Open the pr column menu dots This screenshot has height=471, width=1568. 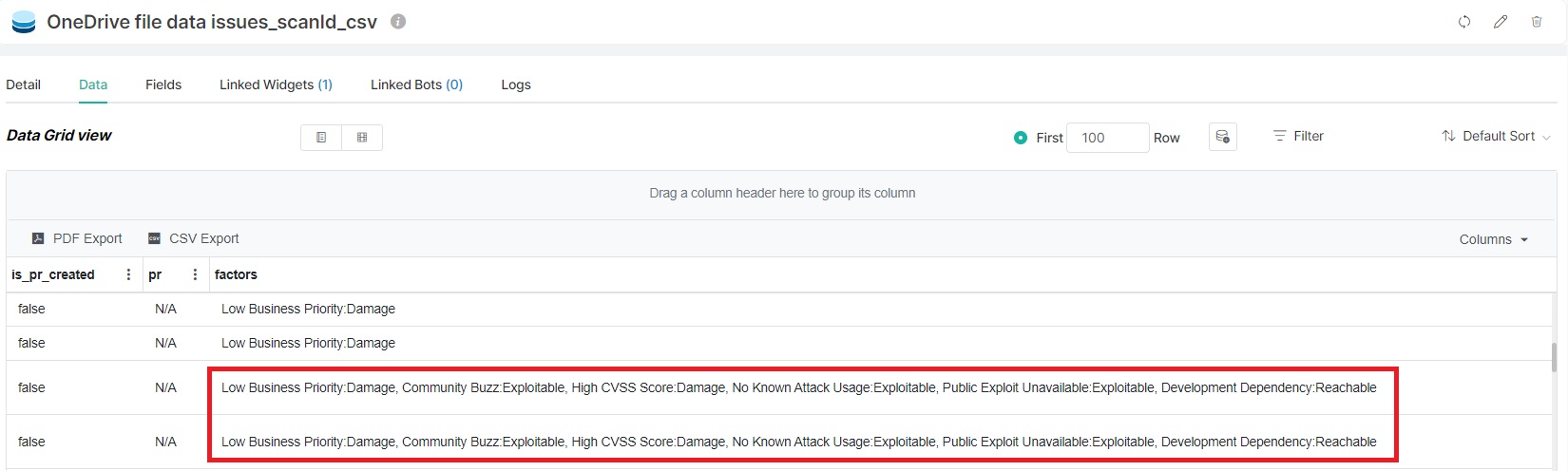[x=195, y=274]
